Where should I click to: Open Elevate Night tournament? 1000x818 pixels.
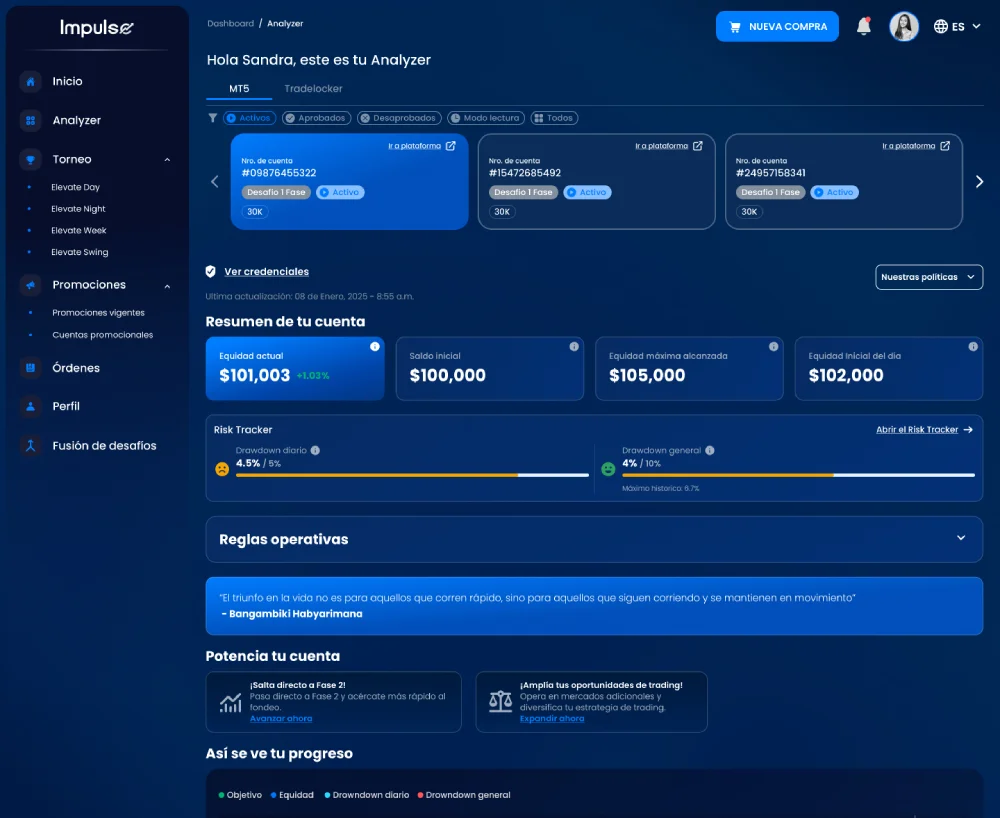tap(78, 209)
